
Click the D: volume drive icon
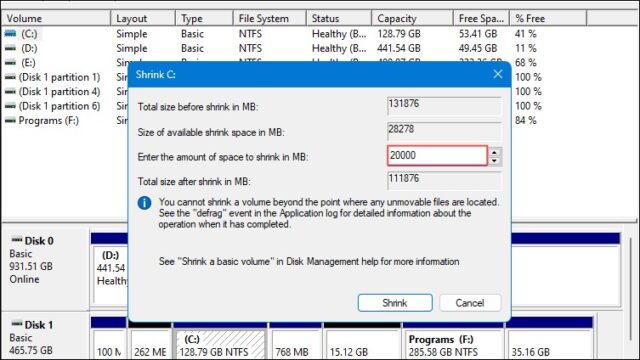pos(10,48)
